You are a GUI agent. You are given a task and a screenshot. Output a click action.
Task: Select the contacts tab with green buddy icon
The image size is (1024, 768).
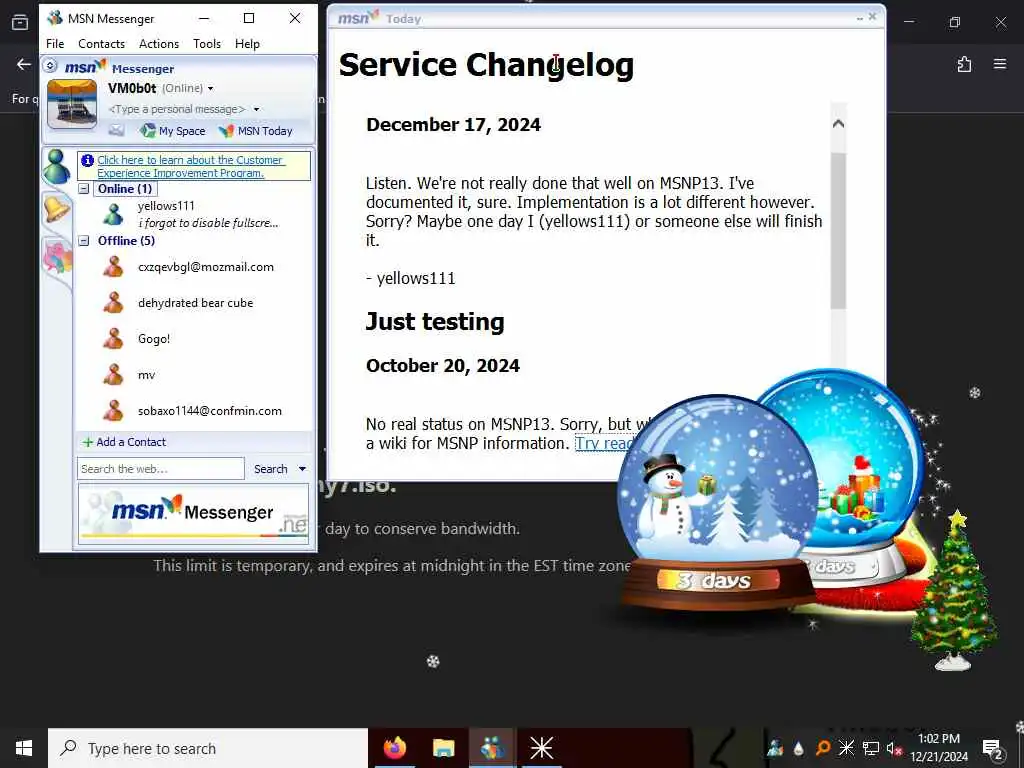[57, 167]
